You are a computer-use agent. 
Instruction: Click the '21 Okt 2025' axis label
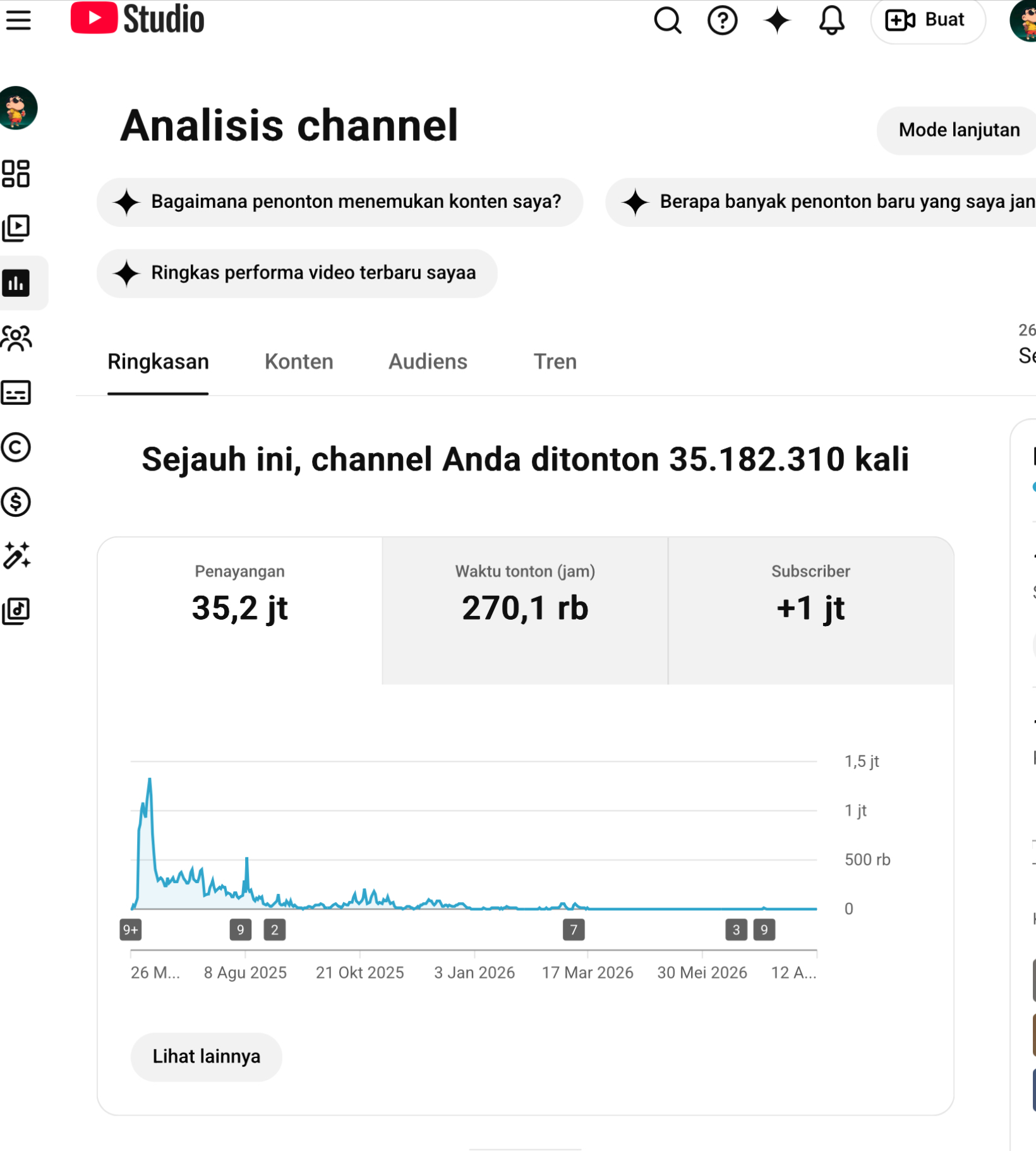click(x=360, y=973)
